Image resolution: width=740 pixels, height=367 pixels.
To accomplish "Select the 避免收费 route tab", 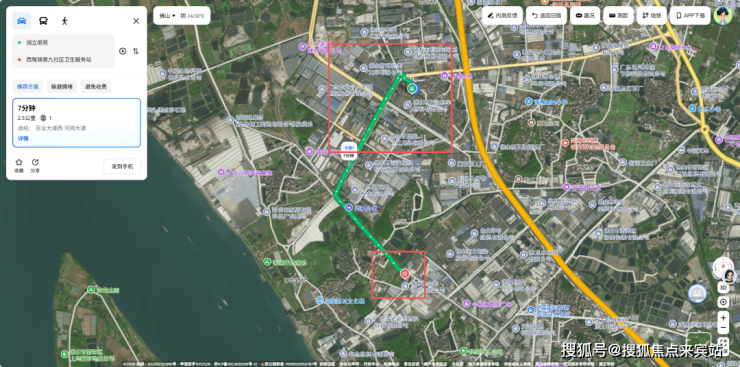I will click(96, 86).
